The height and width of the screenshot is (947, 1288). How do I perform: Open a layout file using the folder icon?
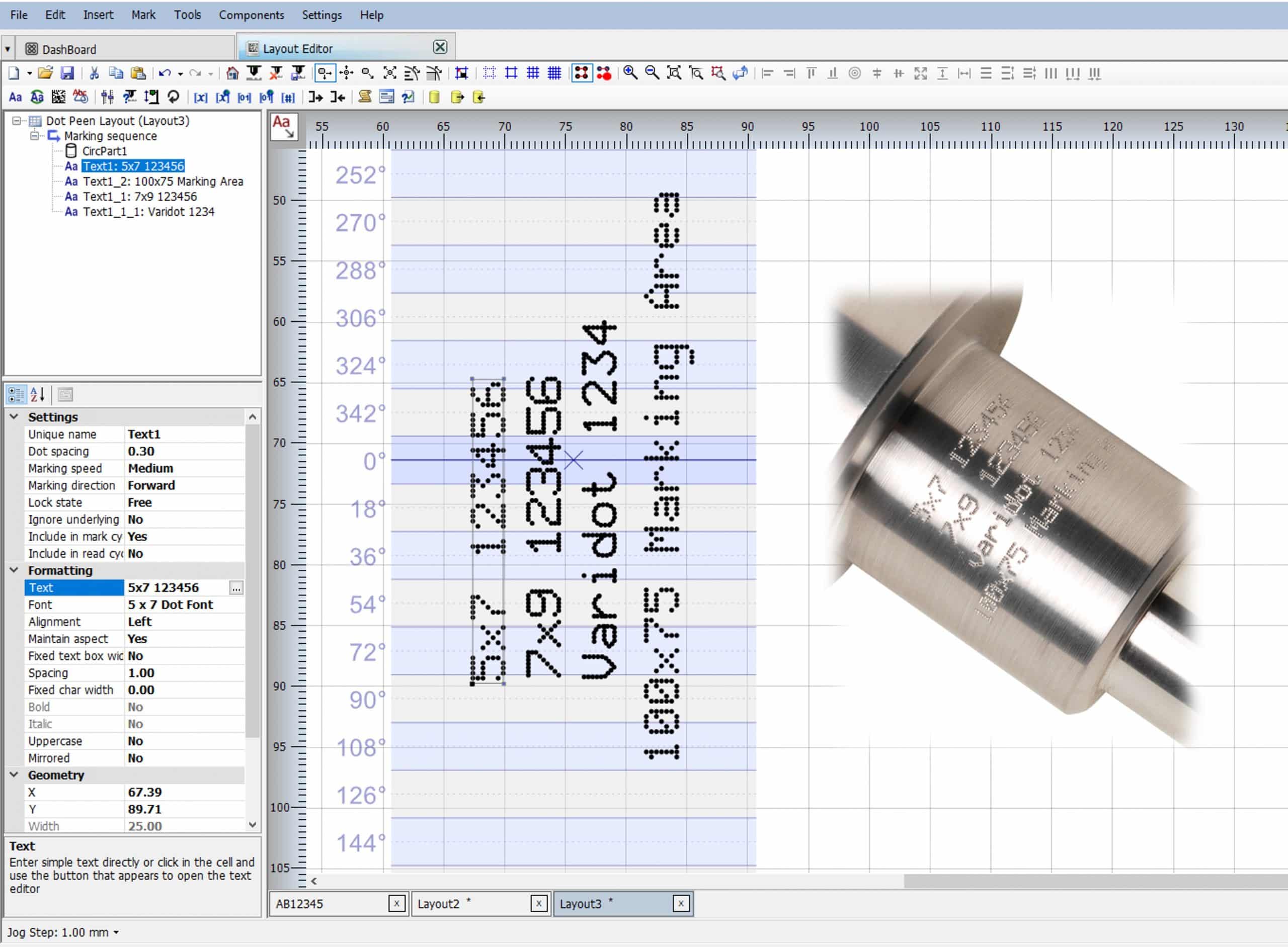pyautogui.click(x=45, y=73)
